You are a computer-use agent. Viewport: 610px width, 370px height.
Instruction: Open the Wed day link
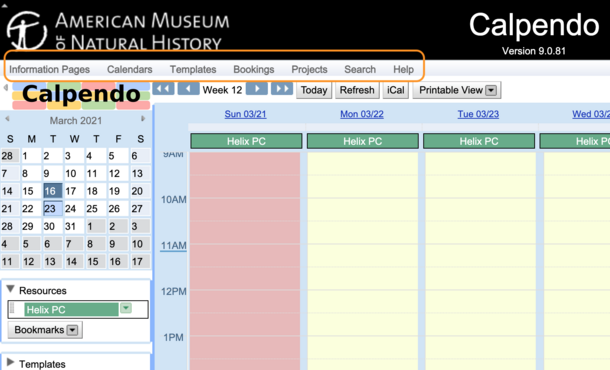coord(591,114)
